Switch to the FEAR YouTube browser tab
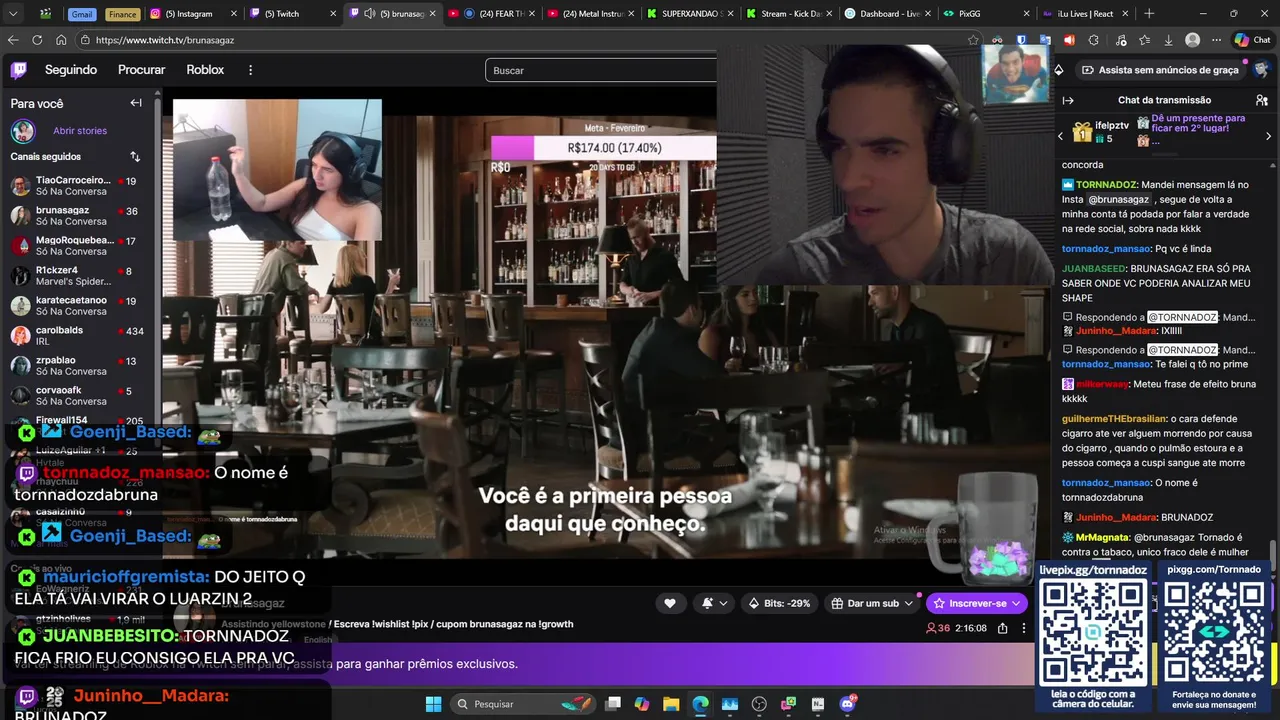 click(x=493, y=13)
